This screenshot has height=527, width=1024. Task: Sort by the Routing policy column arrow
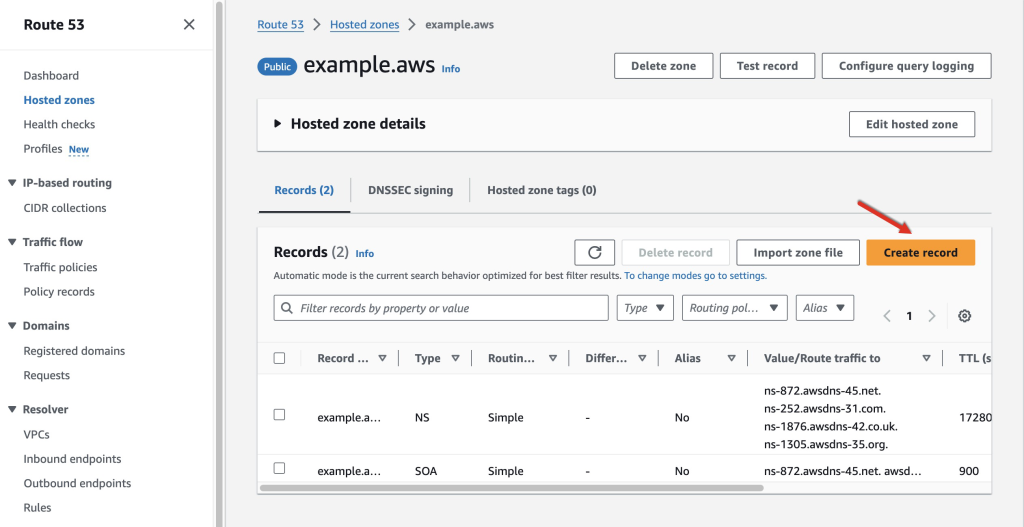[553, 359]
